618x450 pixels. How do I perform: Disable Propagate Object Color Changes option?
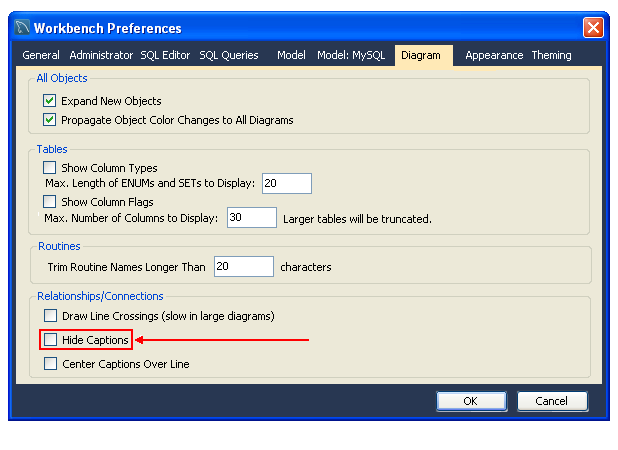(50, 120)
